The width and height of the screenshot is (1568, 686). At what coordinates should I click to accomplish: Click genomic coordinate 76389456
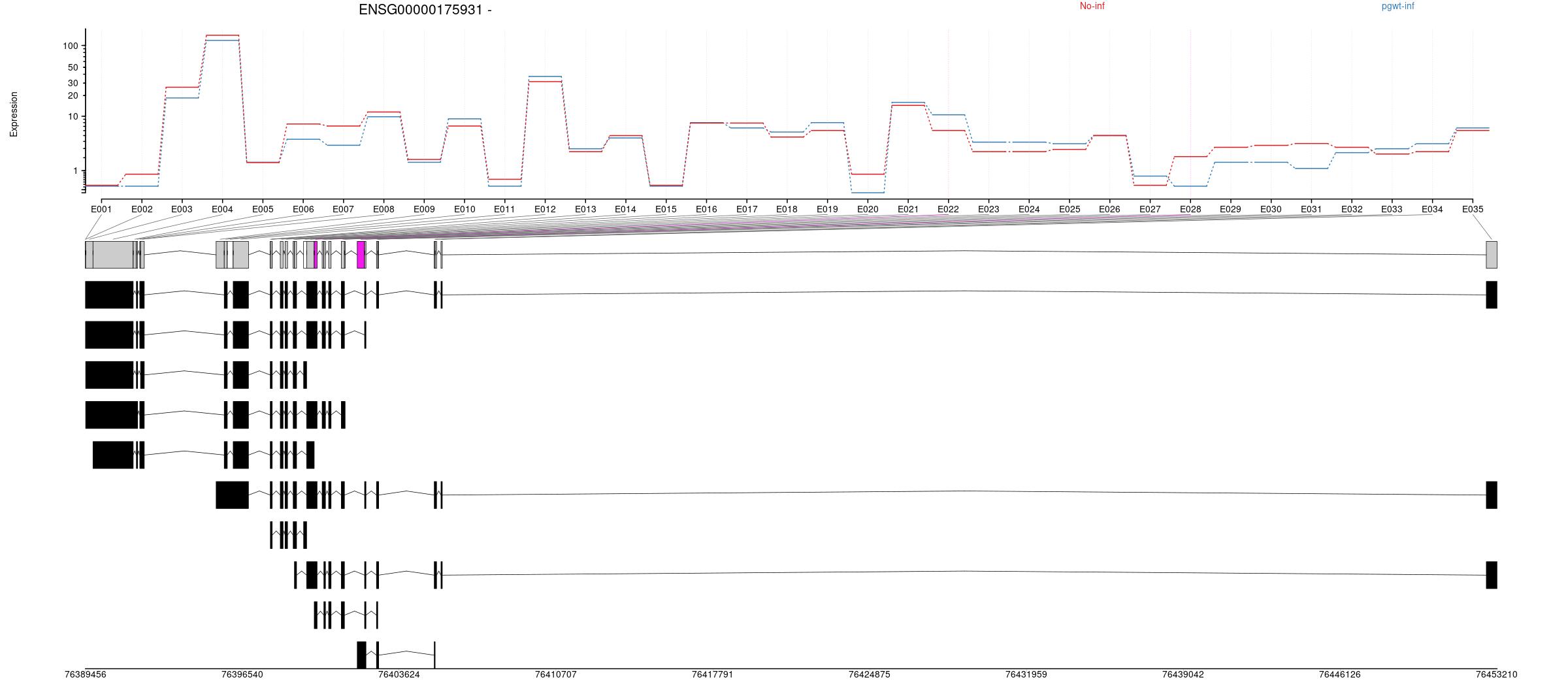(x=86, y=674)
